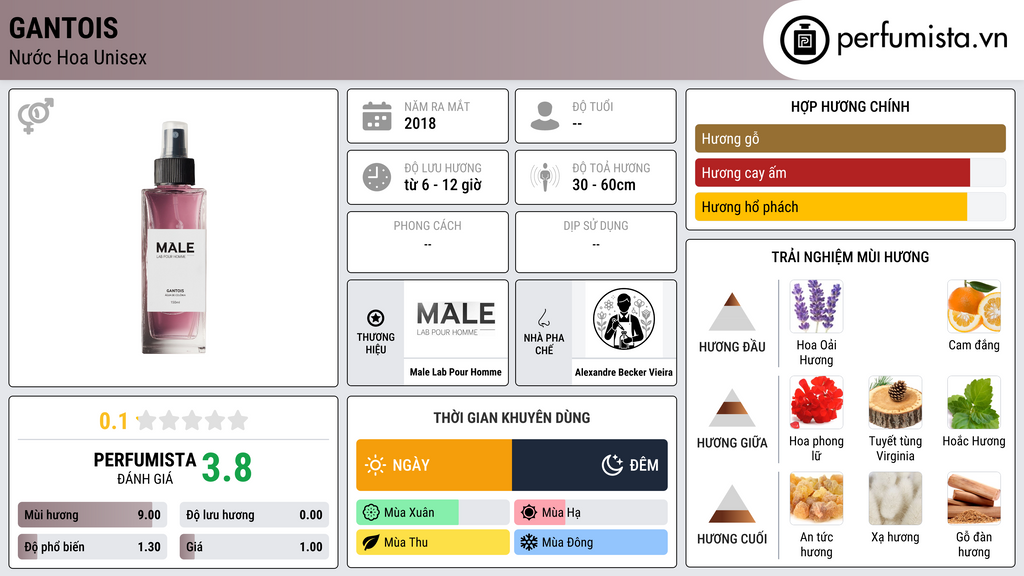Click the Giá 1.00 rating bar
1024x576 pixels.
click(x=254, y=547)
